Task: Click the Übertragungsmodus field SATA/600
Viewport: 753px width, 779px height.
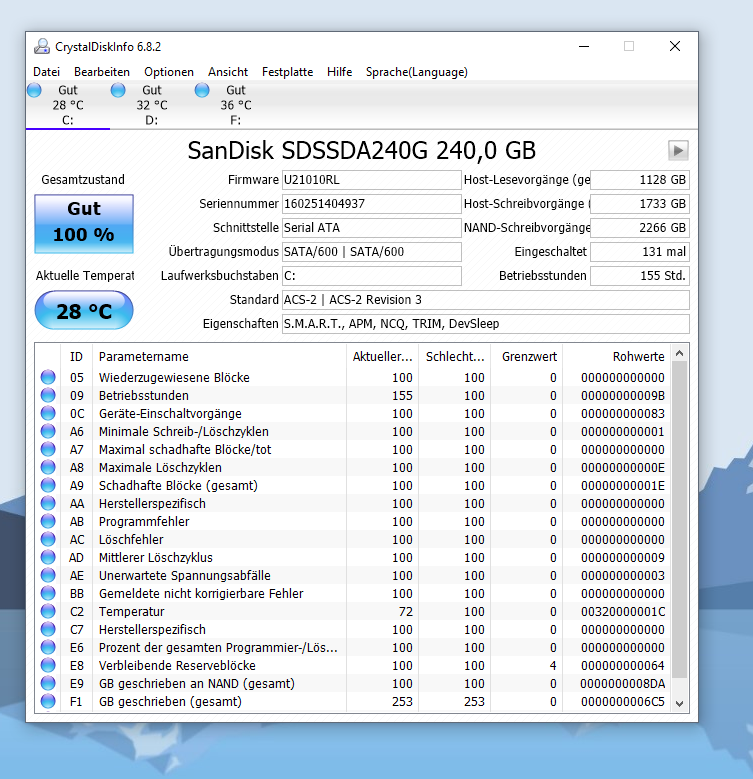Action: tap(372, 251)
